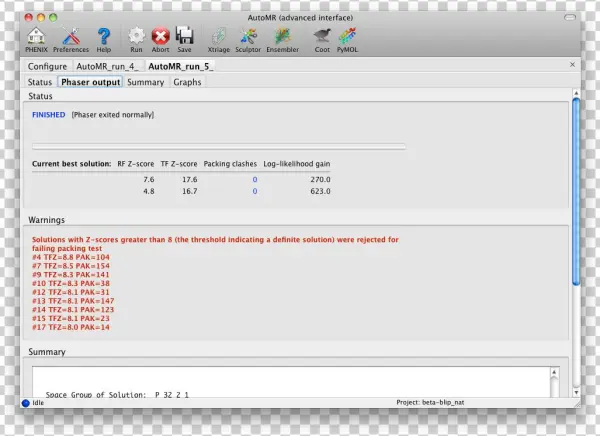Launch the Sculptor tool

click(248, 39)
